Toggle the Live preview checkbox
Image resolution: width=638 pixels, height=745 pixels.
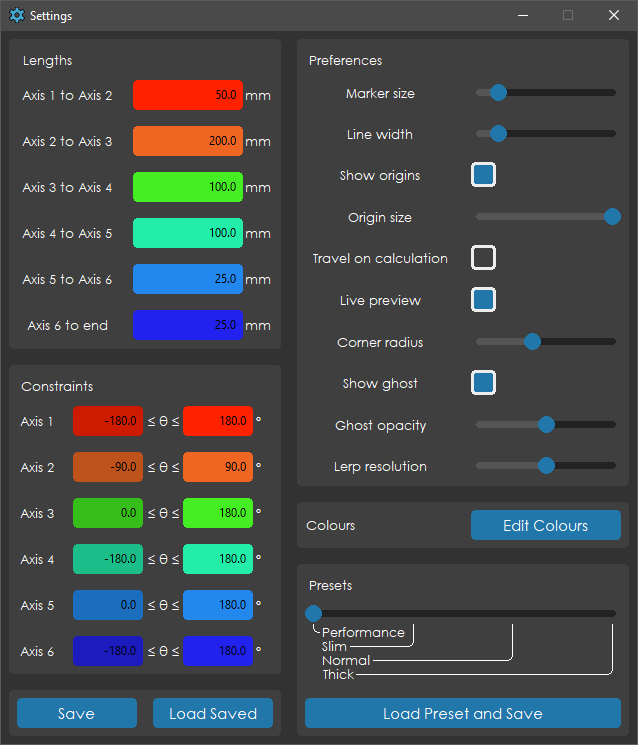tap(484, 300)
